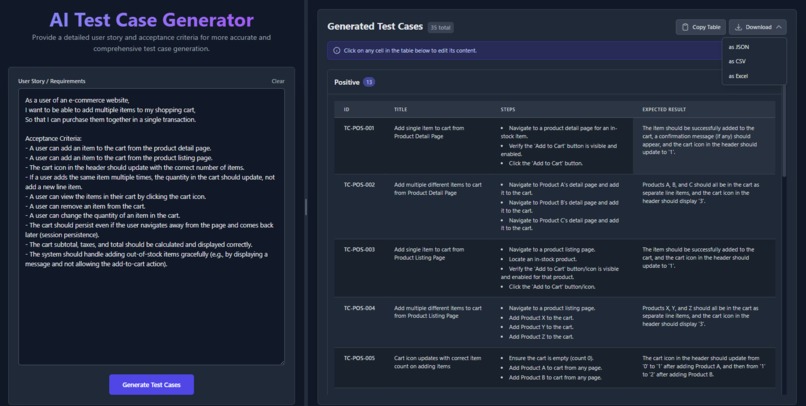Click the Copy Table button
Screen dimensions: 806x406
point(701,27)
